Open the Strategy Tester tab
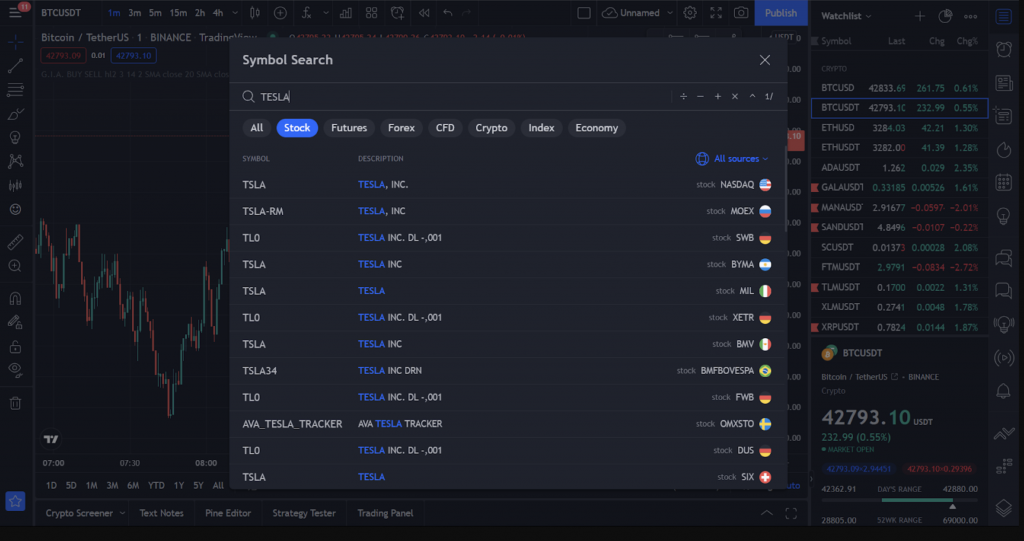The width and height of the screenshot is (1024, 541). point(304,513)
